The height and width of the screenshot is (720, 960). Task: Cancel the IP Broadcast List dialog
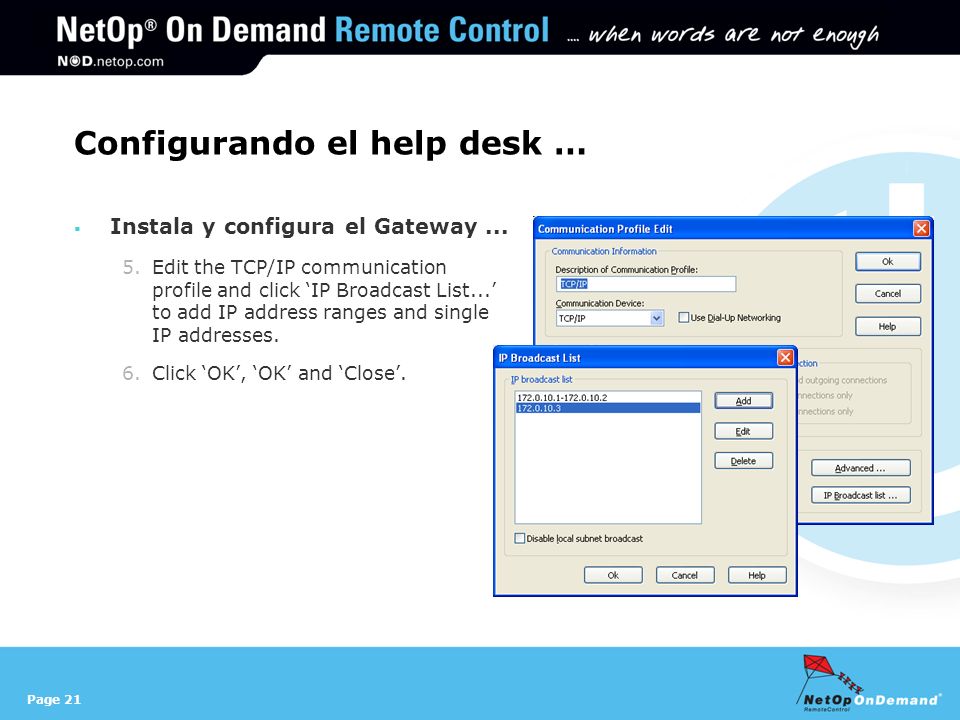(x=684, y=575)
